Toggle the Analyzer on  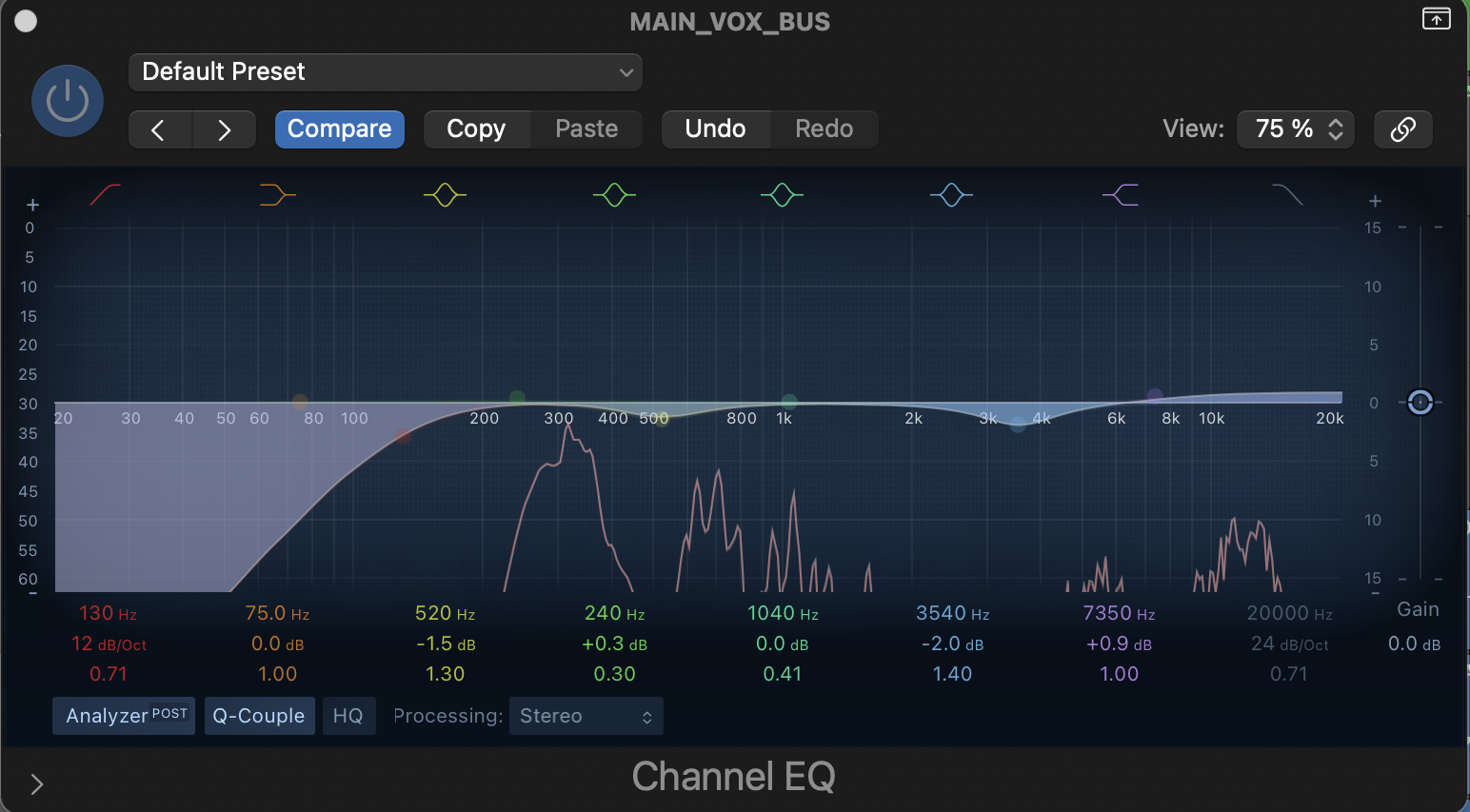coord(123,715)
